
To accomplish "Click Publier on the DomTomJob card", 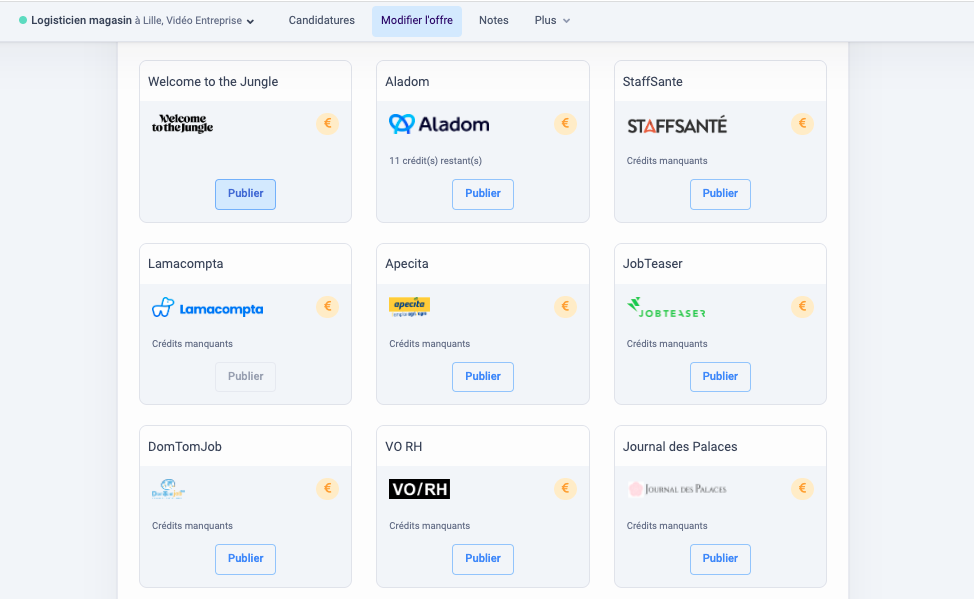I will coord(245,559).
